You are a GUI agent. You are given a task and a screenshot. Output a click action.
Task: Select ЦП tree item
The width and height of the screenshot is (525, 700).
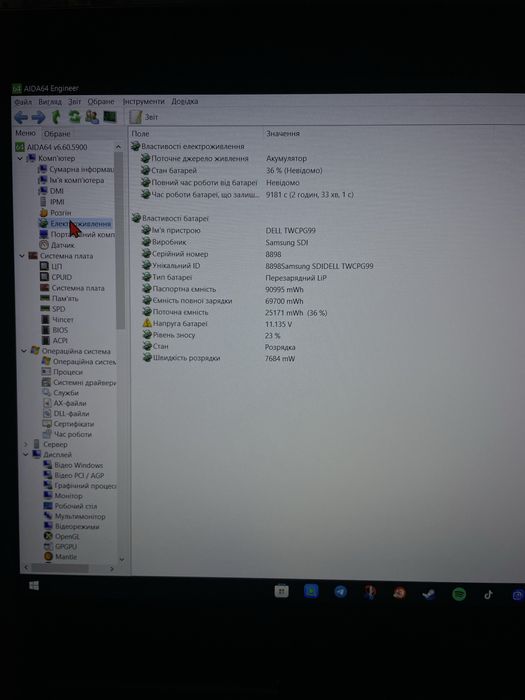click(x=51, y=267)
